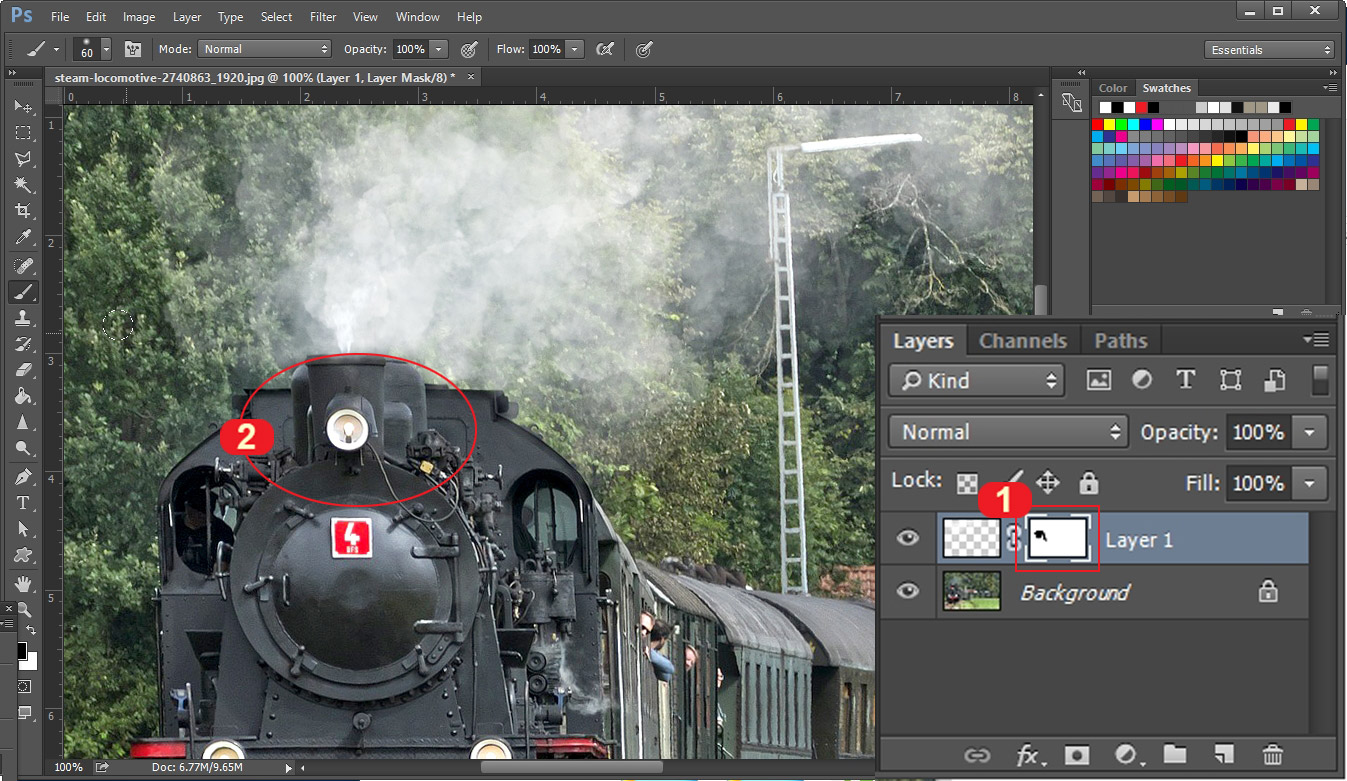Select Layer 1 mask thumbnail

click(x=1058, y=539)
